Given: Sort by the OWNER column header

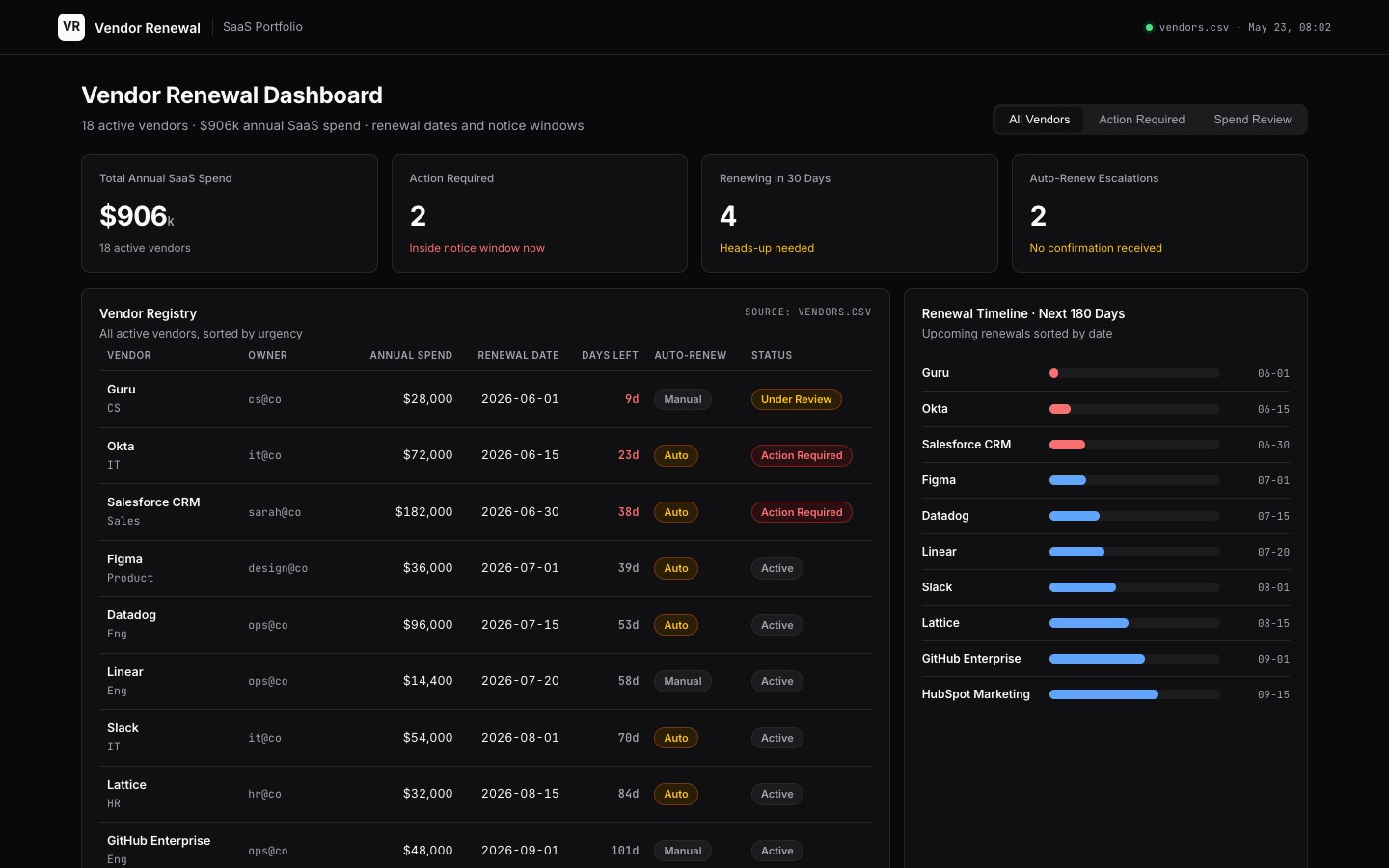Looking at the screenshot, I should click(267, 355).
